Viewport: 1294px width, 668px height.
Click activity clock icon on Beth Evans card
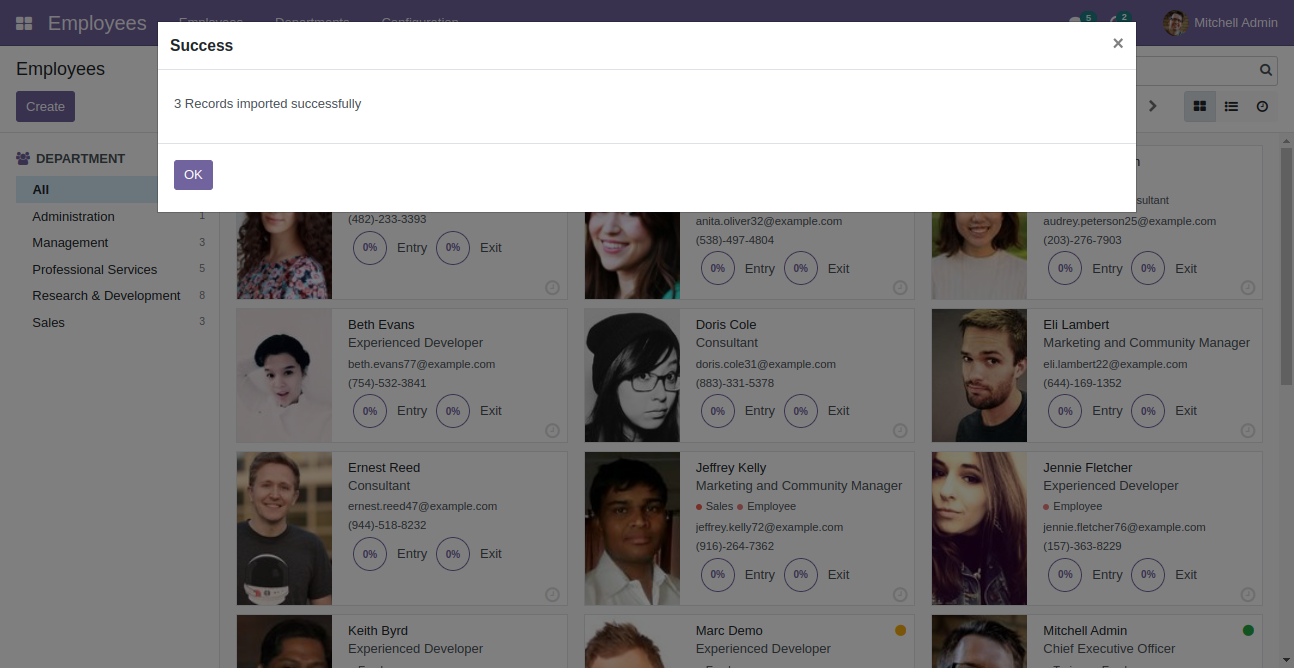(x=552, y=430)
